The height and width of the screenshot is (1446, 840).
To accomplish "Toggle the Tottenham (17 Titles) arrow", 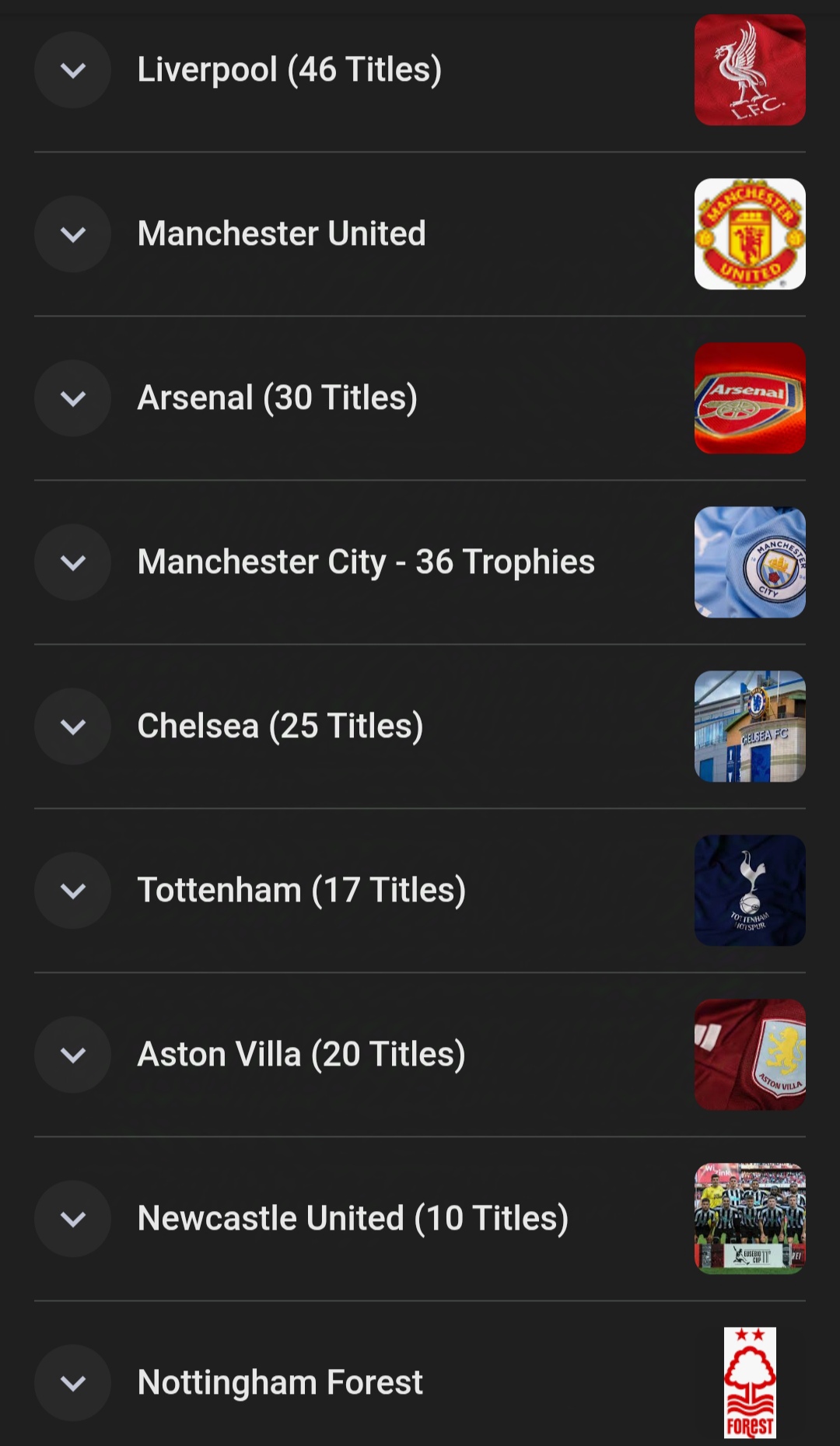I will coord(73,891).
